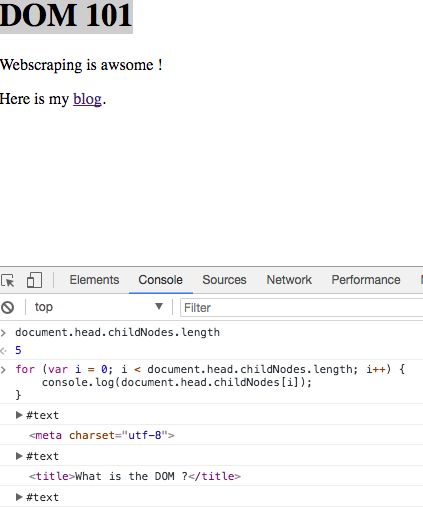Open the Sources tab

[224, 280]
